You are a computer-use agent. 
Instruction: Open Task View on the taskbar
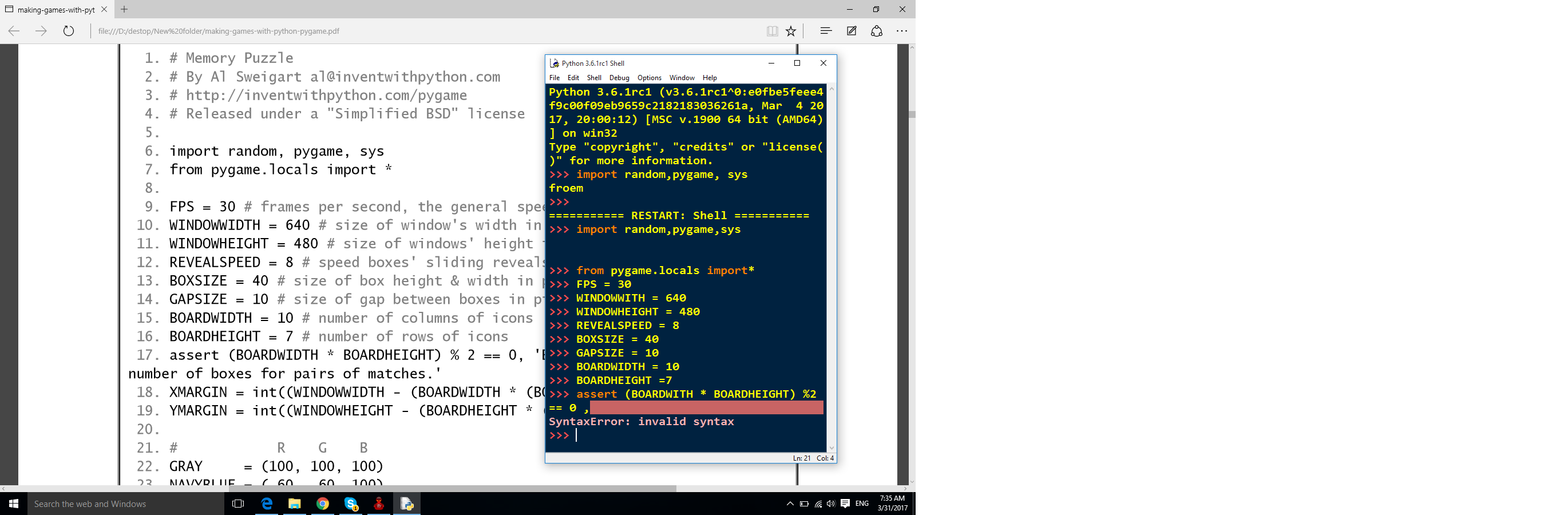[239, 504]
